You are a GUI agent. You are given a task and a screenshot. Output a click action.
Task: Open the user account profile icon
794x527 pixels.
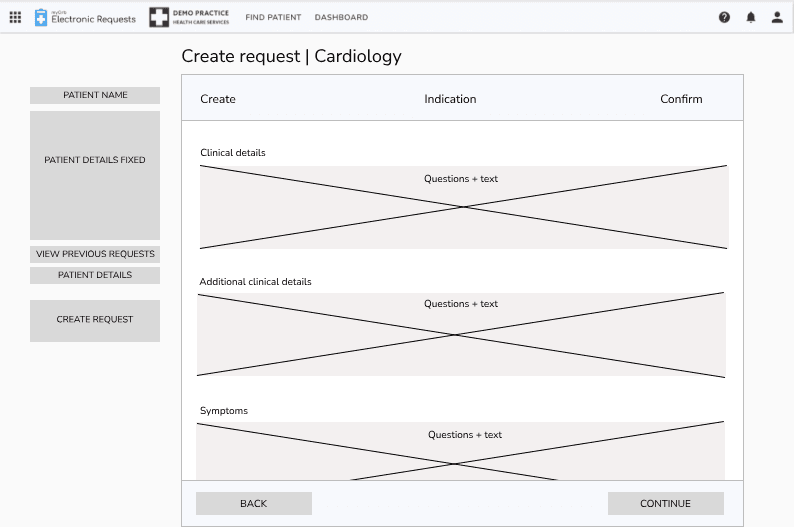(777, 17)
